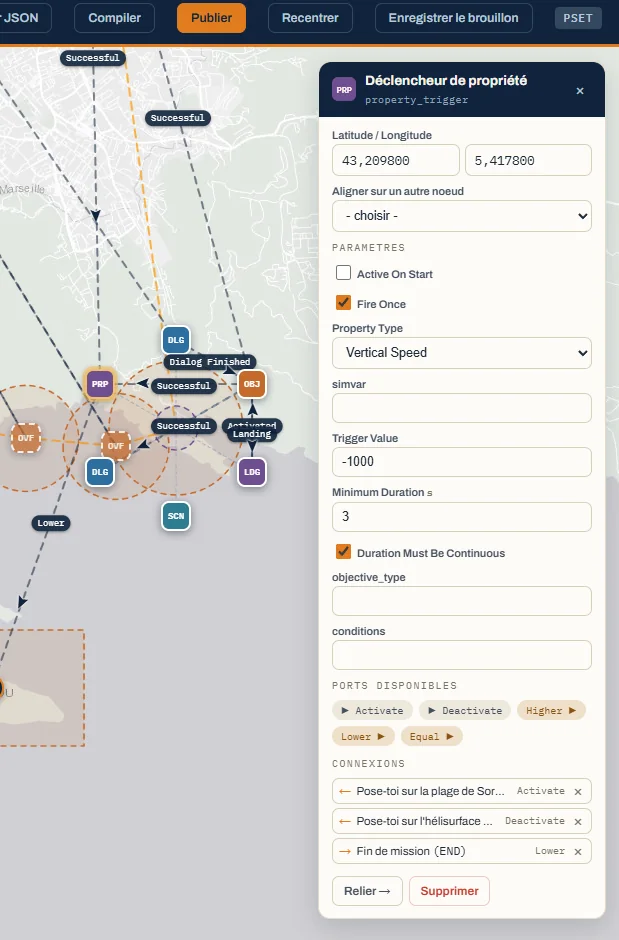Click the Landing edge label

[x=252, y=434]
